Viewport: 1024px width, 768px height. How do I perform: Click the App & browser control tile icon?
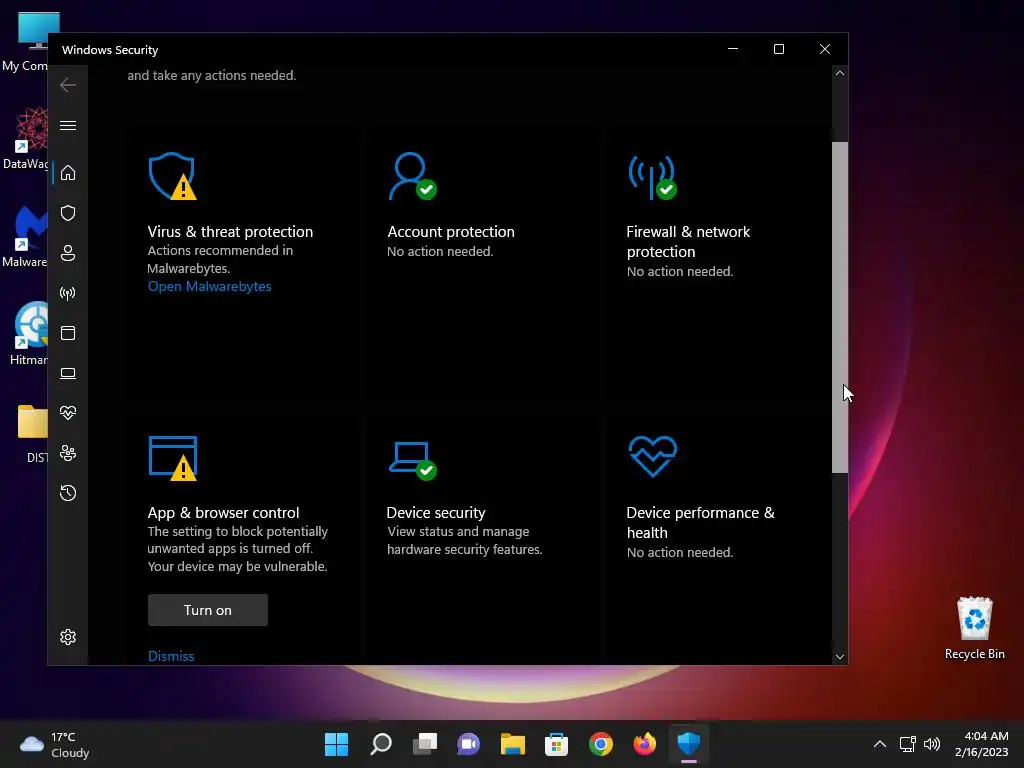pos(172,458)
